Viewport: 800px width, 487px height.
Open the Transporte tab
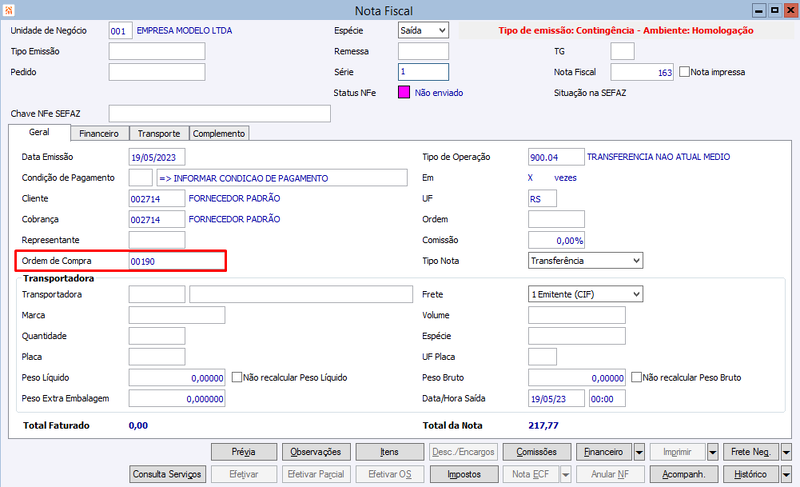[x=159, y=134]
